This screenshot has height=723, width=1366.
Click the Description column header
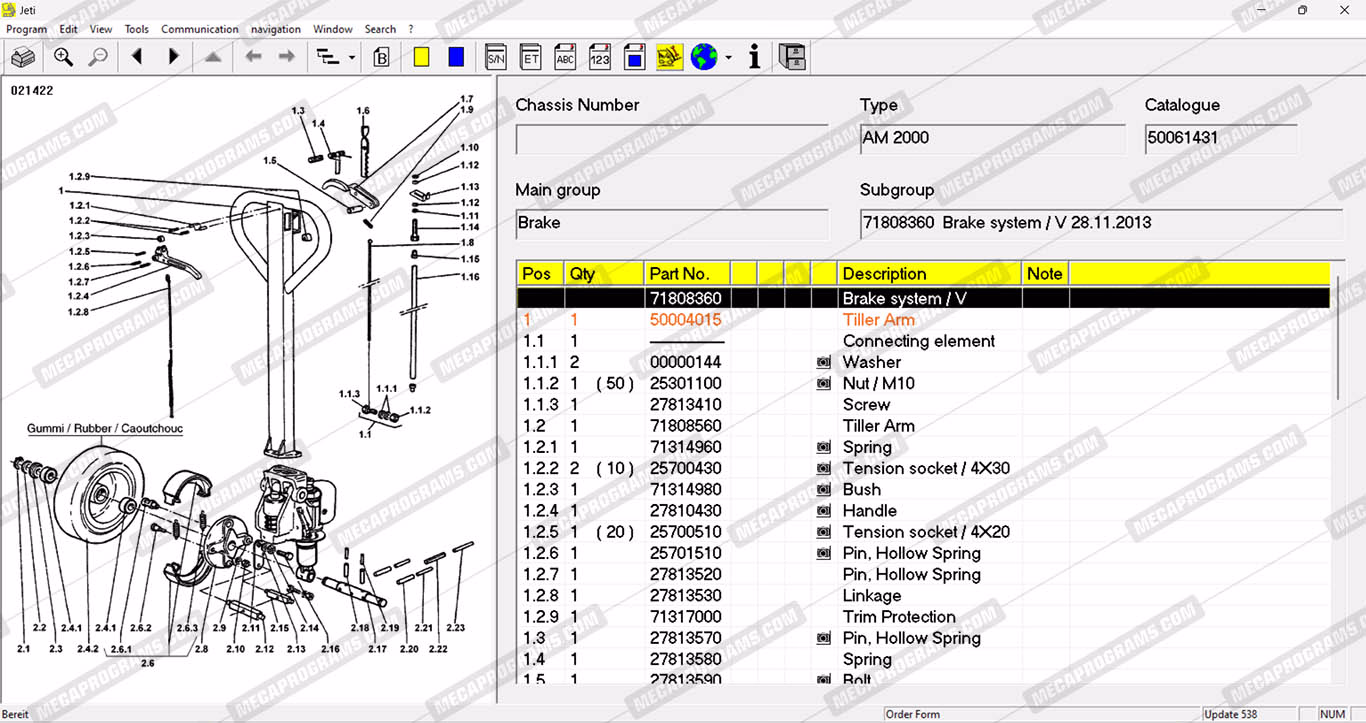tap(884, 274)
